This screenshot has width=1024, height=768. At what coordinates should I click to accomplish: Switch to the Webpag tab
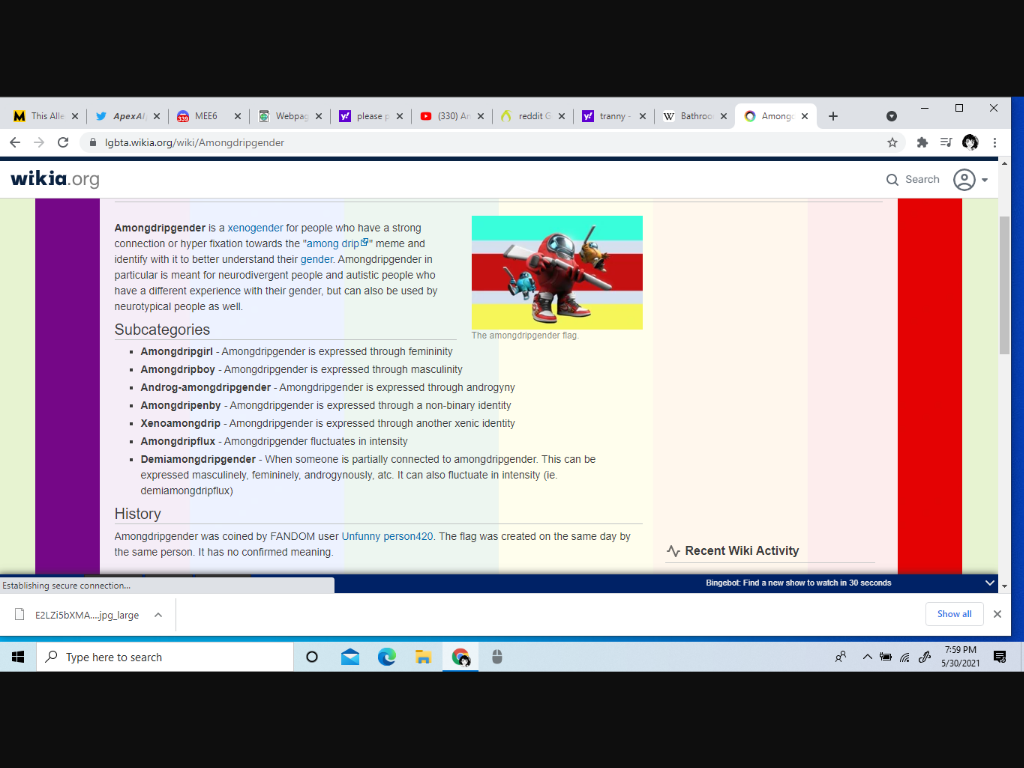(x=289, y=116)
